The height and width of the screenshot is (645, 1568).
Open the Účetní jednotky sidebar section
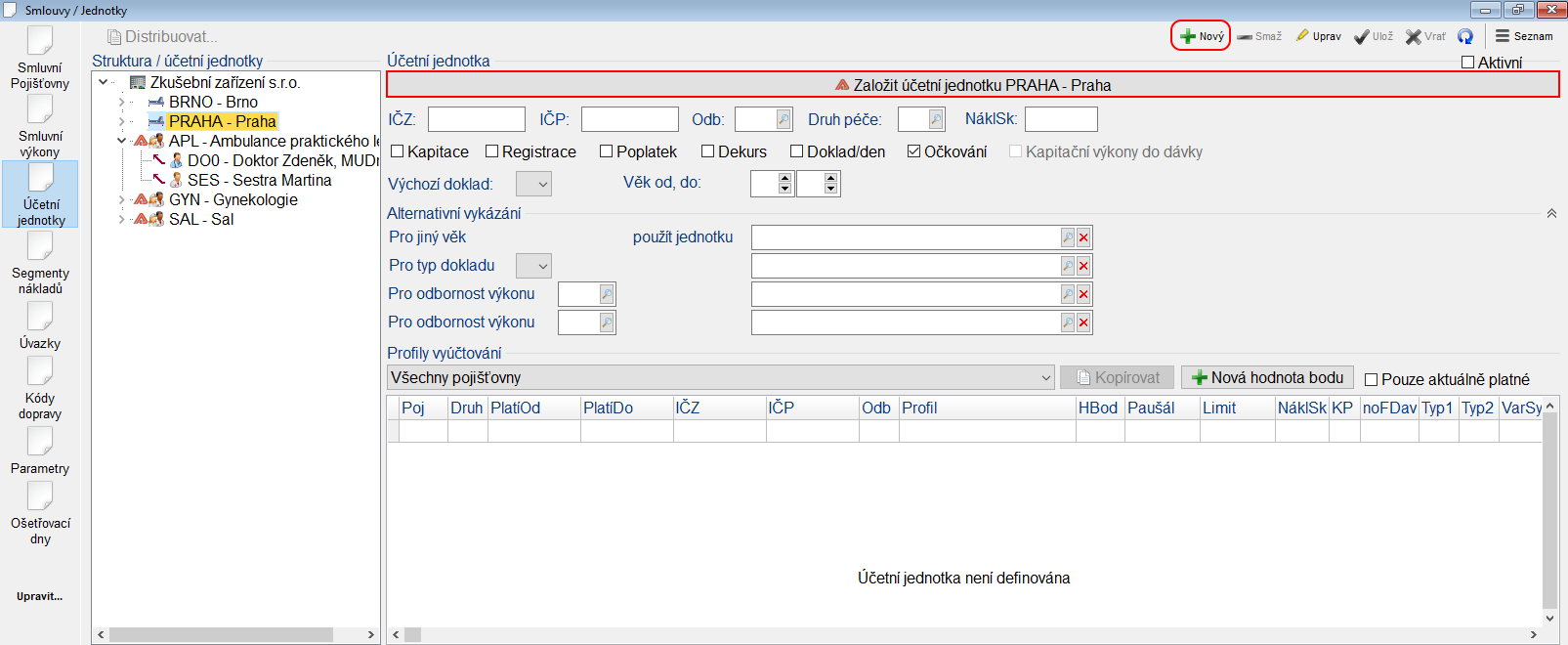tap(41, 194)
